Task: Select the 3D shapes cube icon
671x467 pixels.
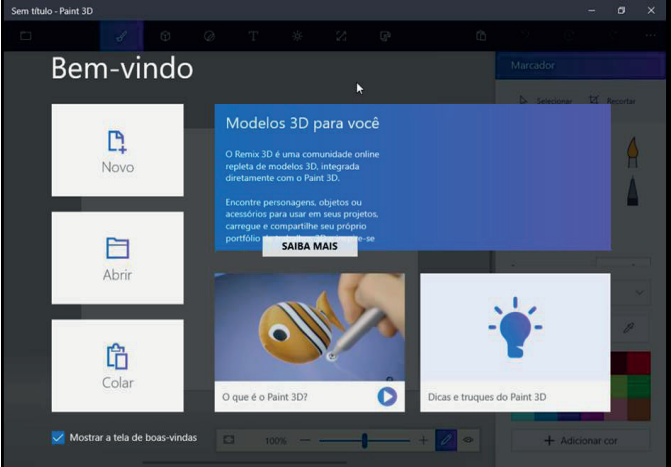Action: tap(165, 36)
